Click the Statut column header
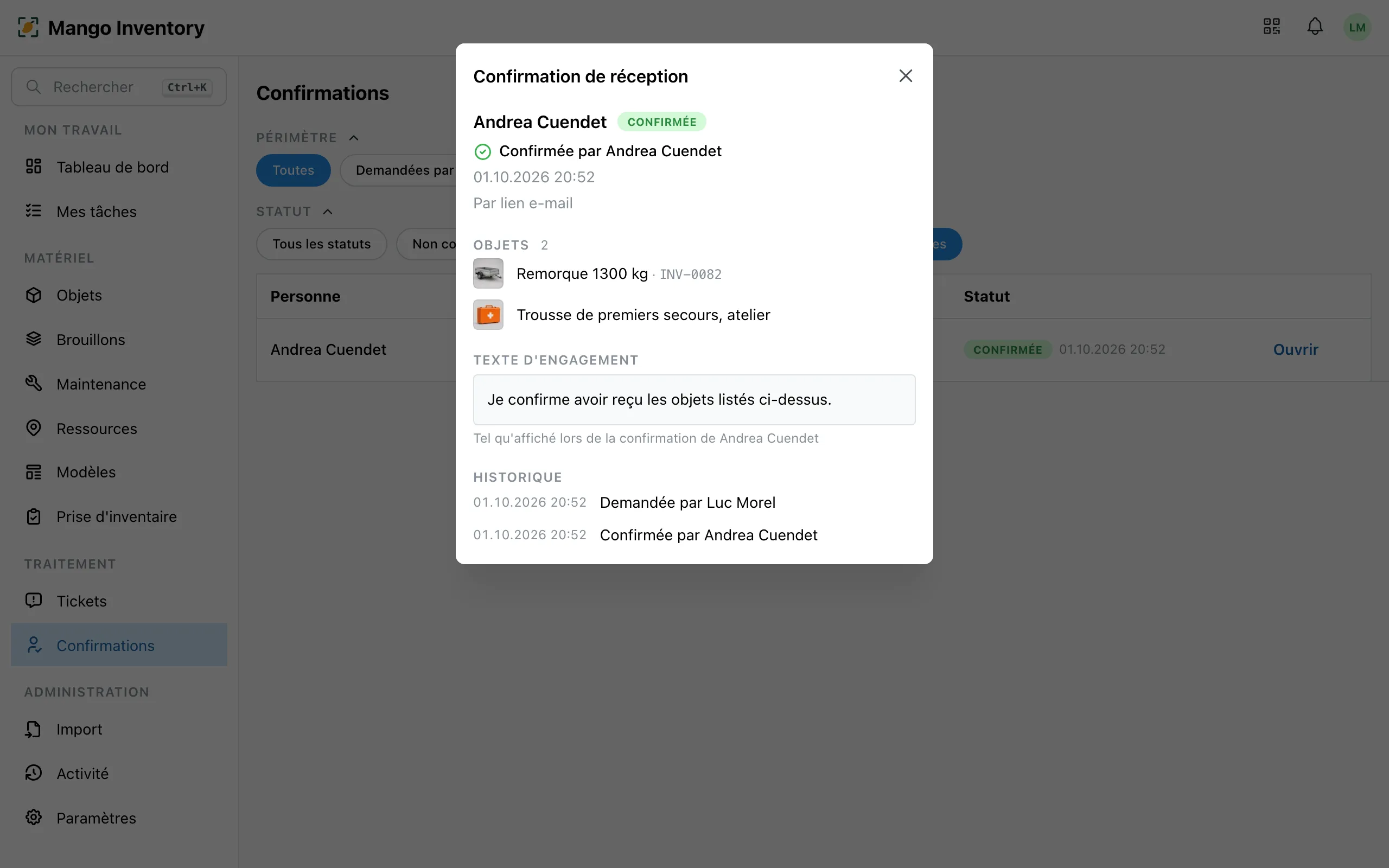This screenshot has width=1389, height=868. coord(986,296)
